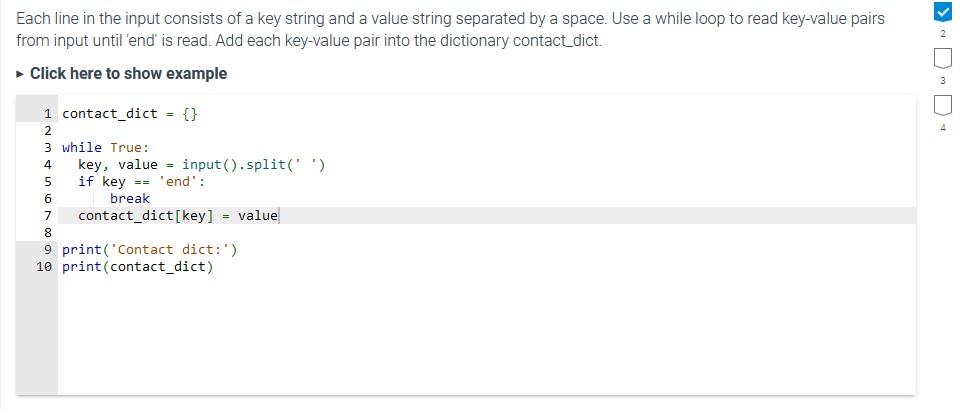Open level 4 progress marker

(942, 105)
